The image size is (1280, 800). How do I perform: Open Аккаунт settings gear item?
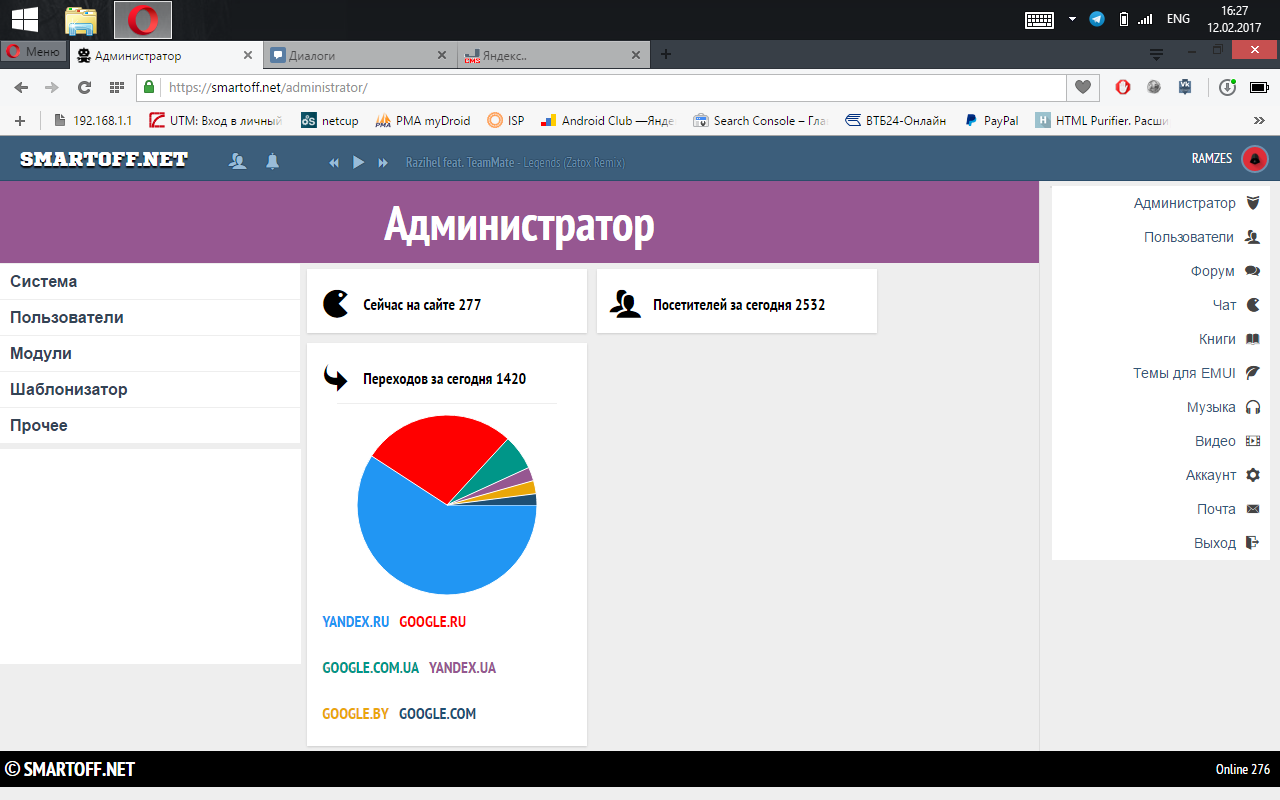click(1222, 475)
